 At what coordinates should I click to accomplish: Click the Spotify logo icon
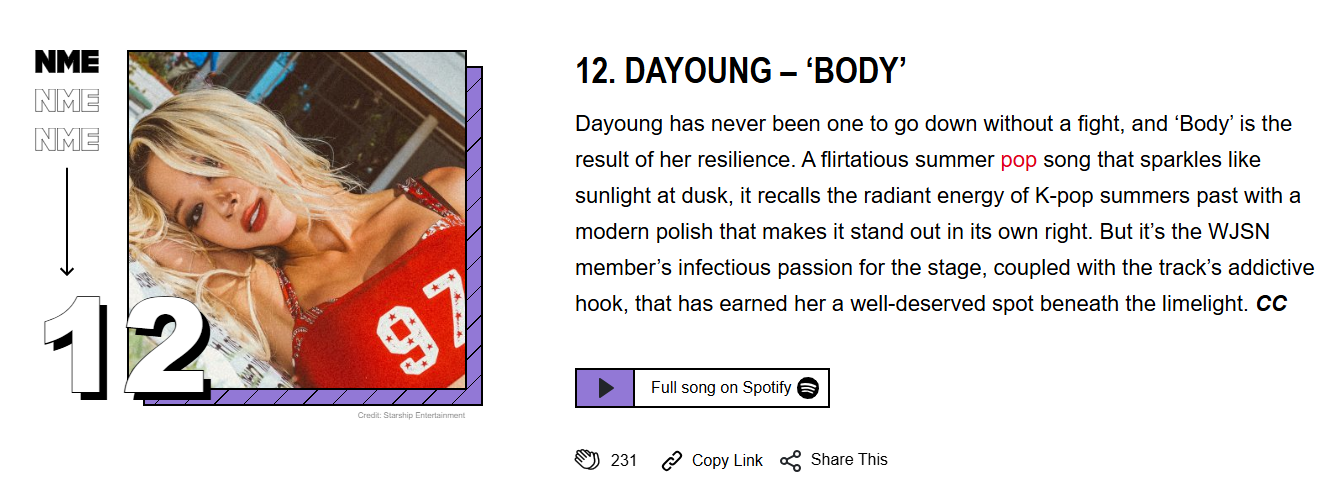coord(808,388)
